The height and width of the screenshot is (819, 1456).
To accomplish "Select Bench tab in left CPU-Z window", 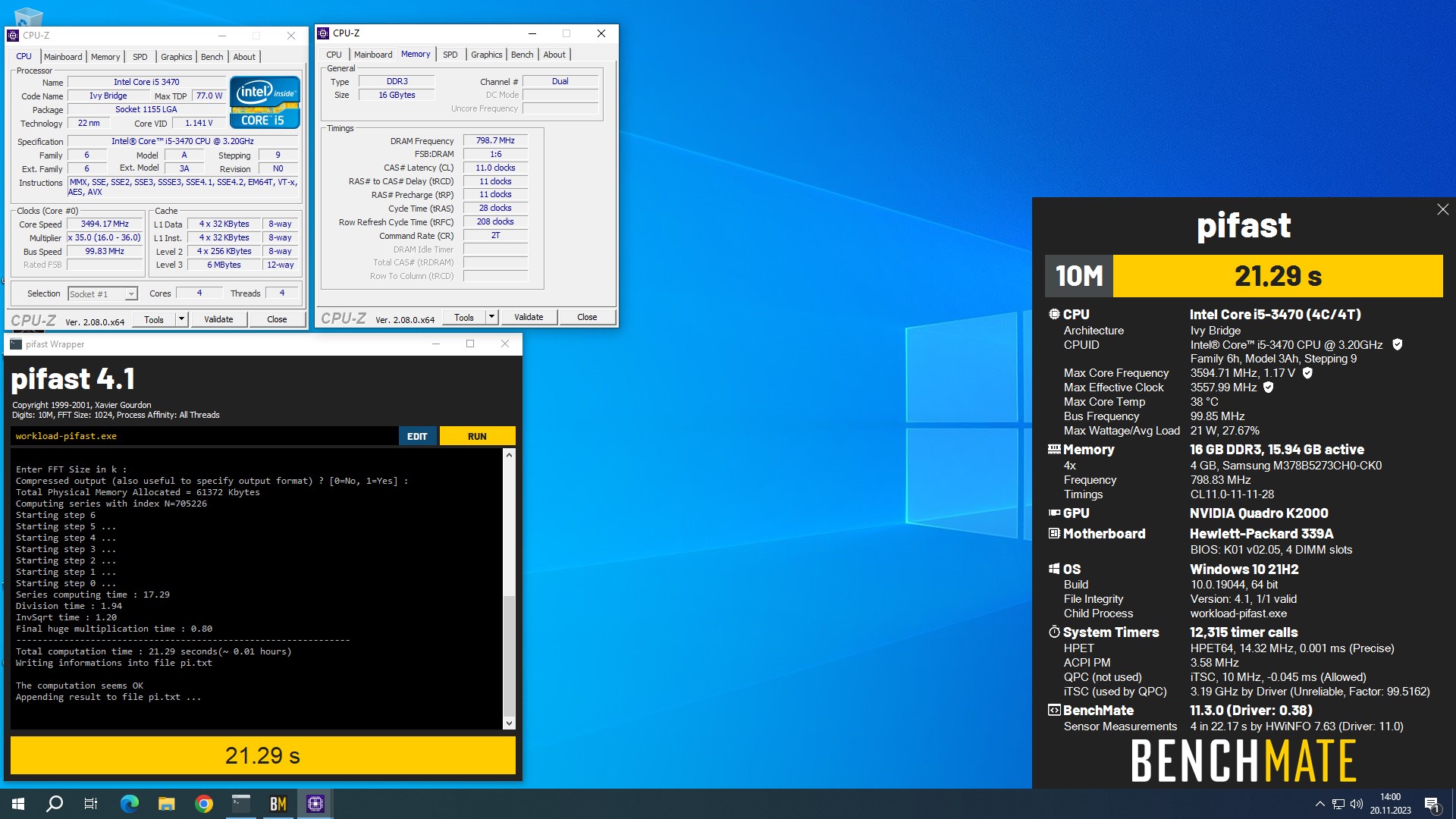I will click(212, 57).
